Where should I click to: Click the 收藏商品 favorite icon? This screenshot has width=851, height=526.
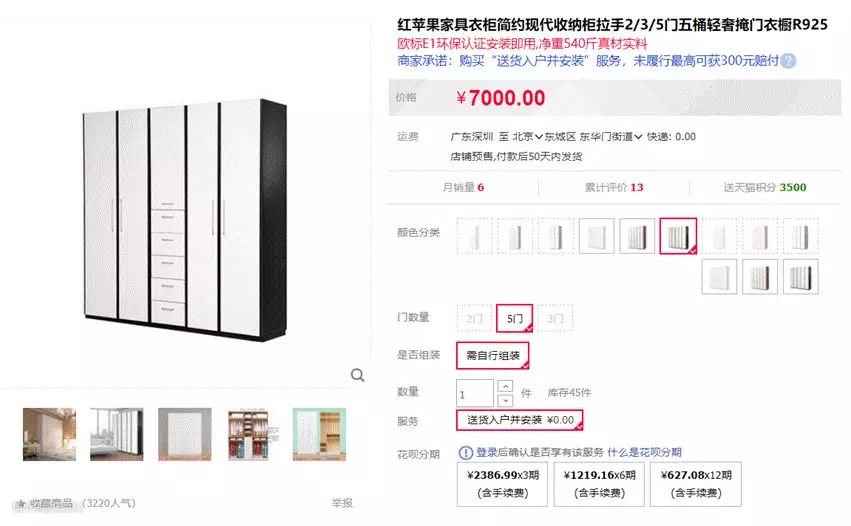[x=21, y=504]
